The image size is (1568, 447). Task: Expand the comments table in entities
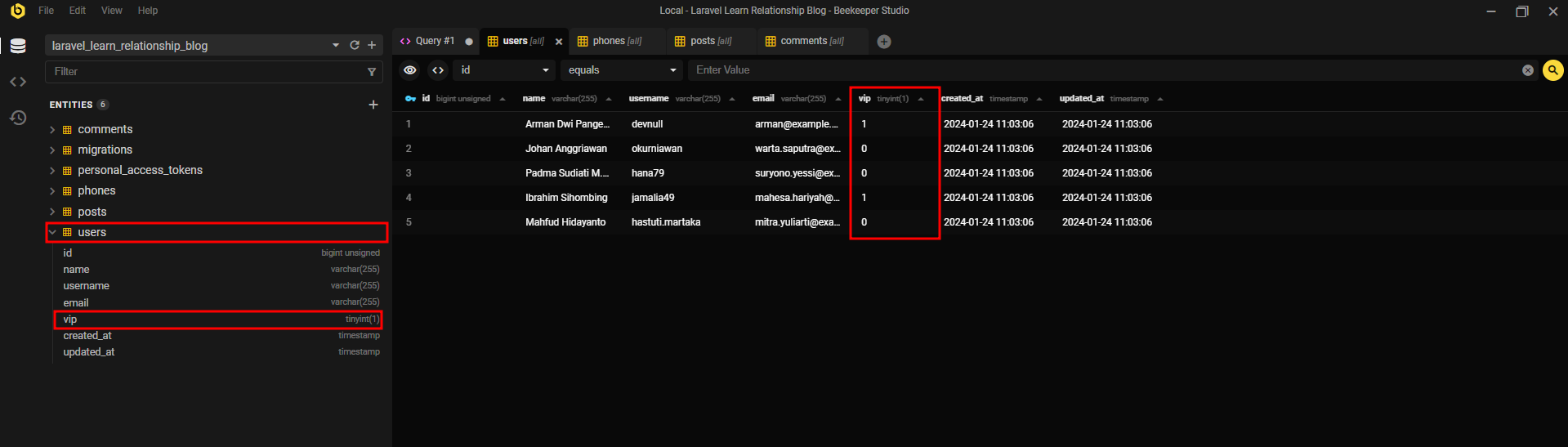click(52, 129)
